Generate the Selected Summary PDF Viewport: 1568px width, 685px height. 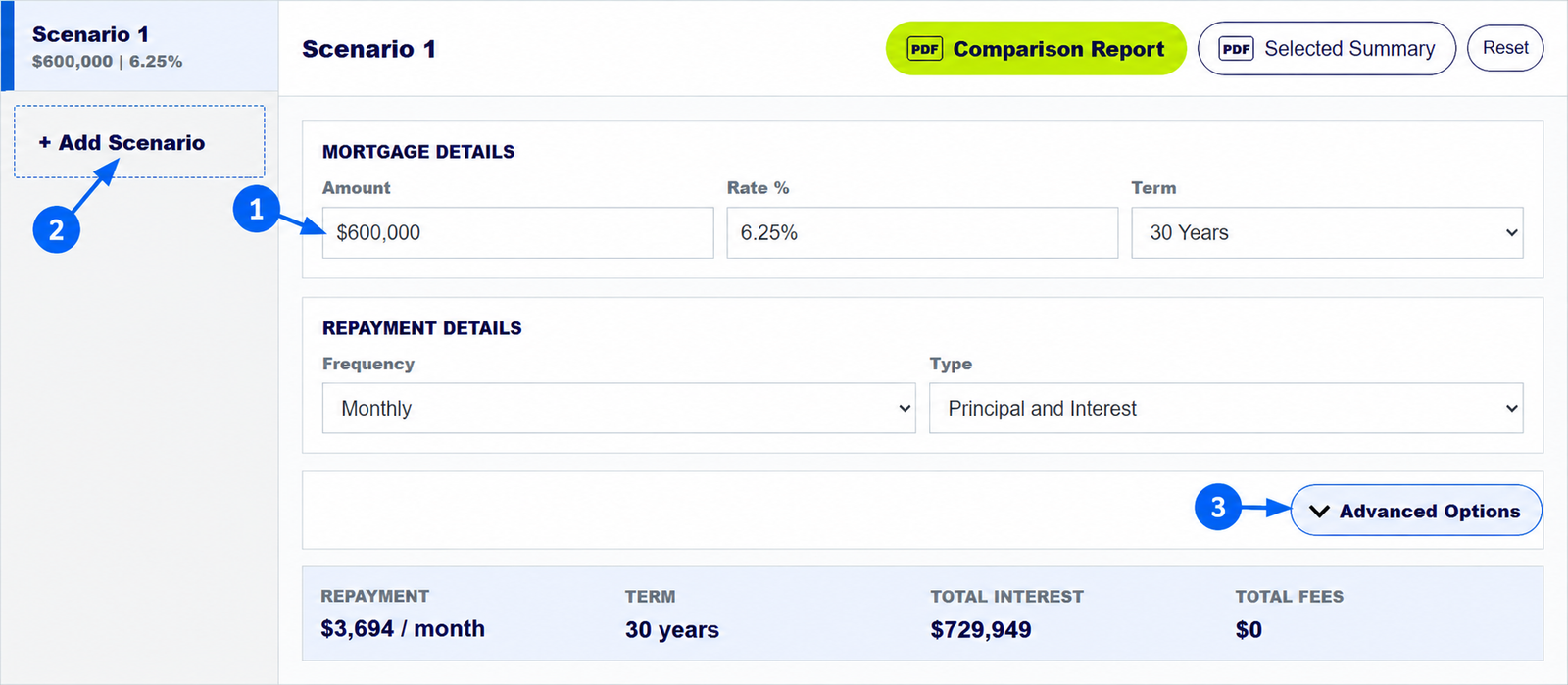[1327, 49]
